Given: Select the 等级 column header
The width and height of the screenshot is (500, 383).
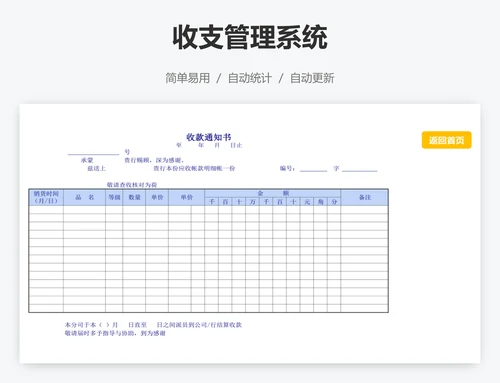Looking at the screenshot, I should [x=114, y=197].
